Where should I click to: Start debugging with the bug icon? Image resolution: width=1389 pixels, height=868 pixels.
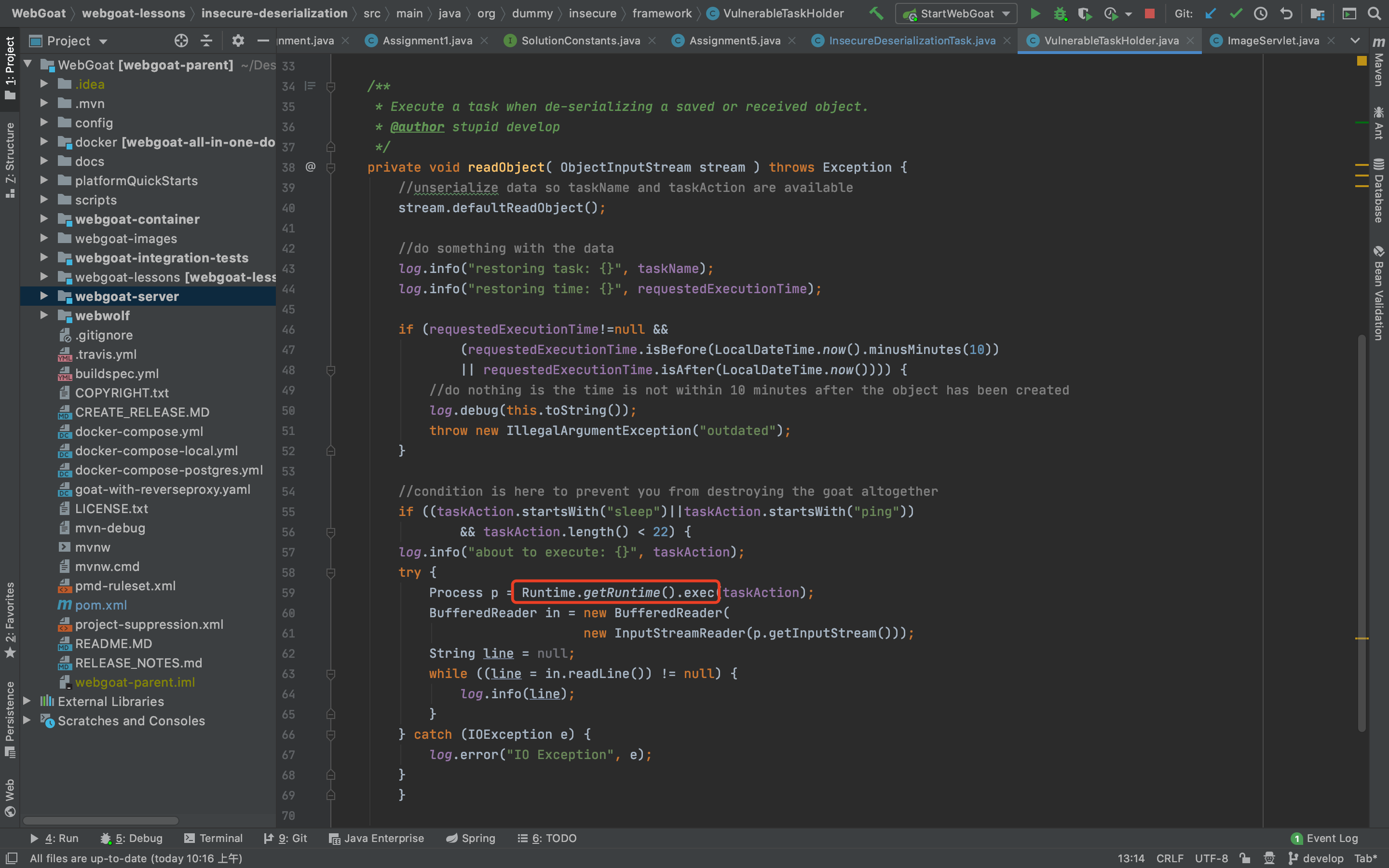click(x=1060, y=13)
